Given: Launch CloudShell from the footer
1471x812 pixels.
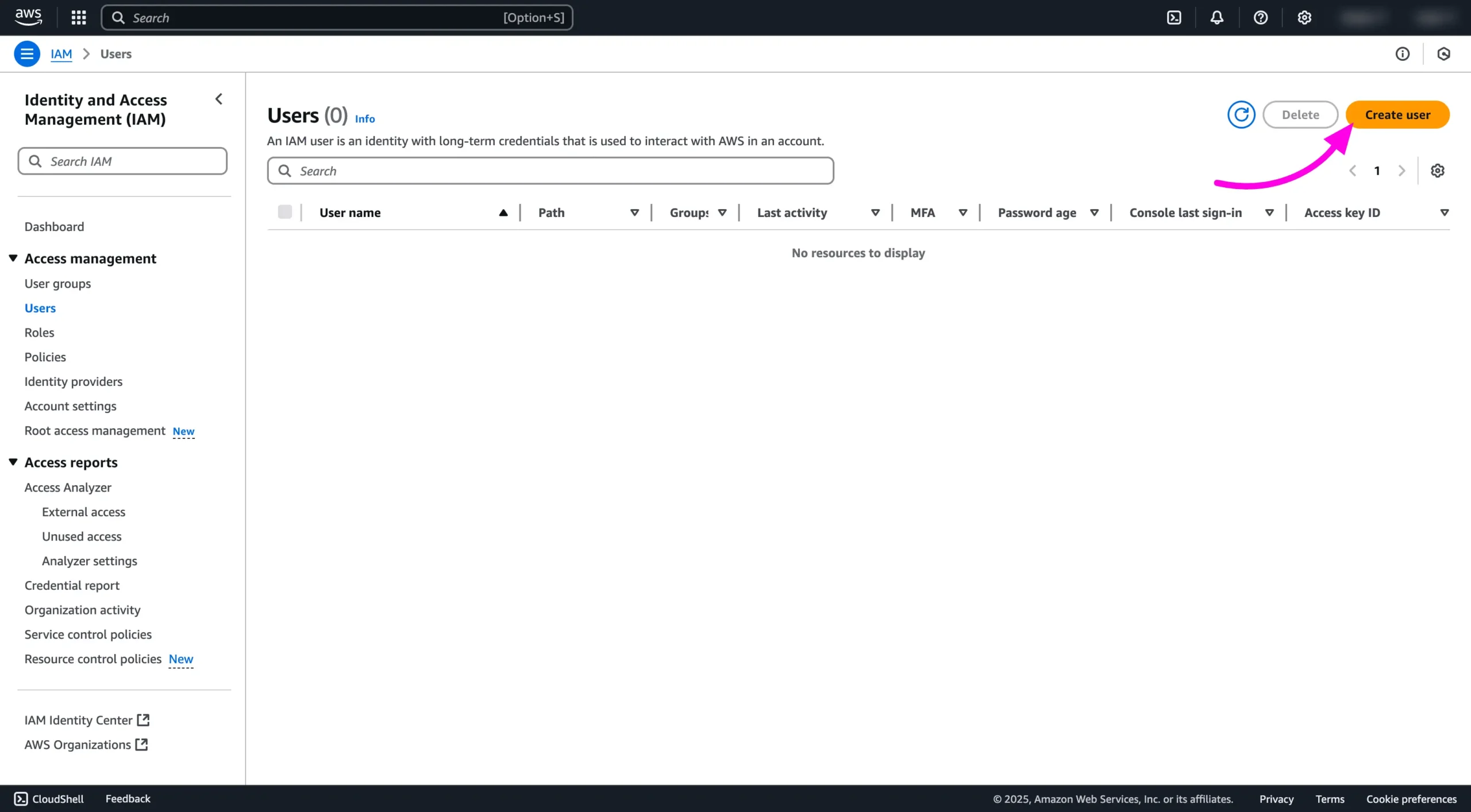Looking at the screenshot, I should click(49, 799).
